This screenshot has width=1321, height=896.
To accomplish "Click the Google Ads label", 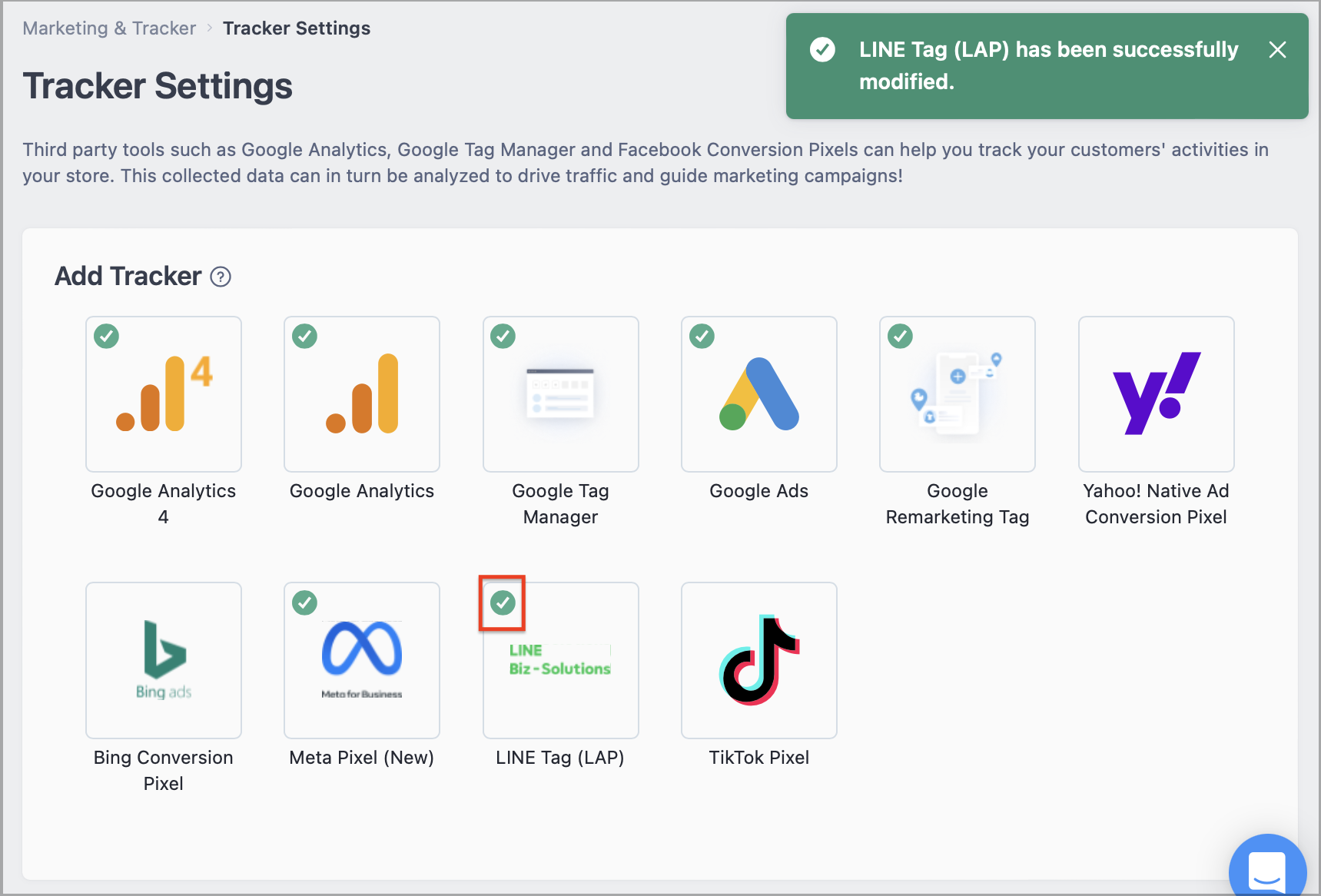I will pyautogui.click(x=759, y=491).
